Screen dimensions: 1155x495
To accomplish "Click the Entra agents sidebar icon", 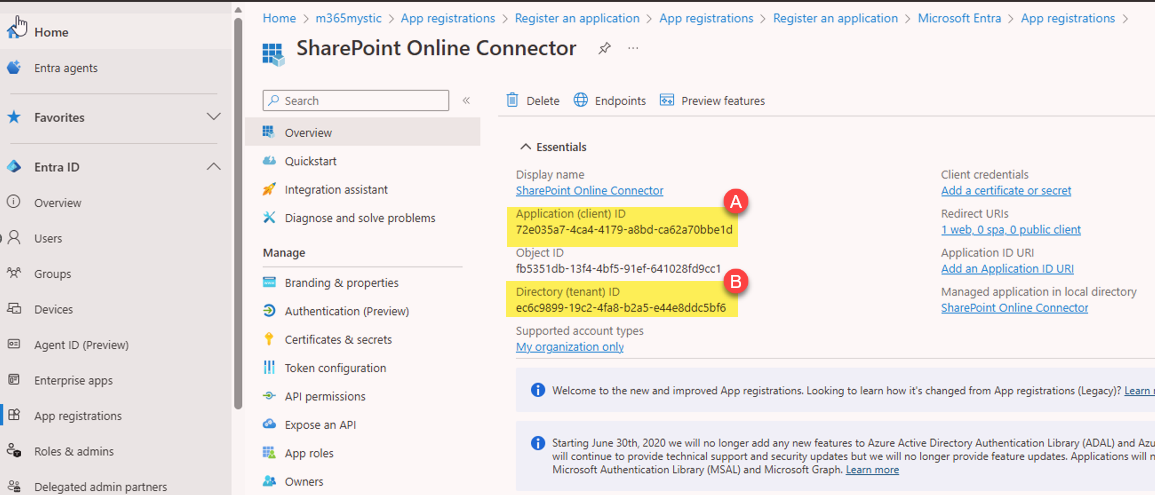I will 14,68.
